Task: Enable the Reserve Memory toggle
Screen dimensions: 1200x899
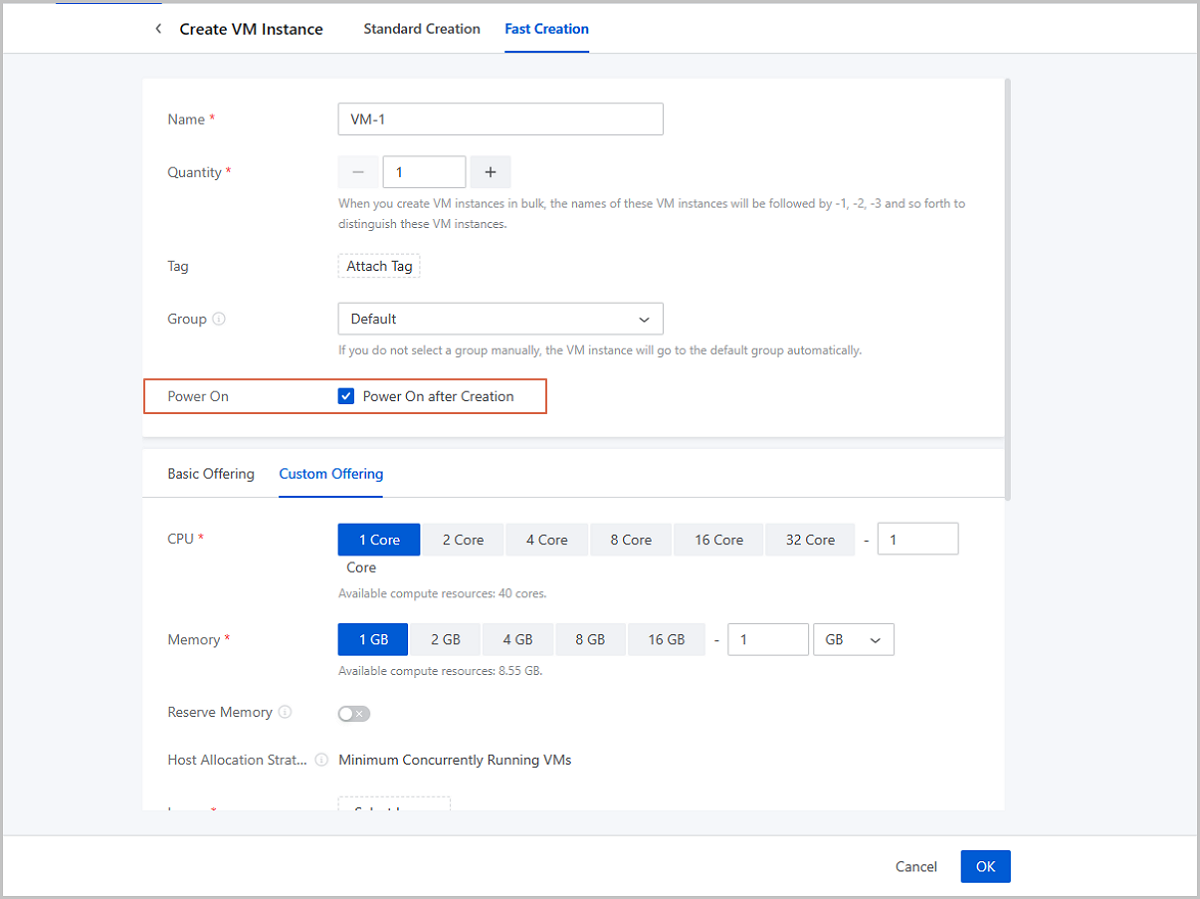Action: pyautogui.click(x=354, y=713)
